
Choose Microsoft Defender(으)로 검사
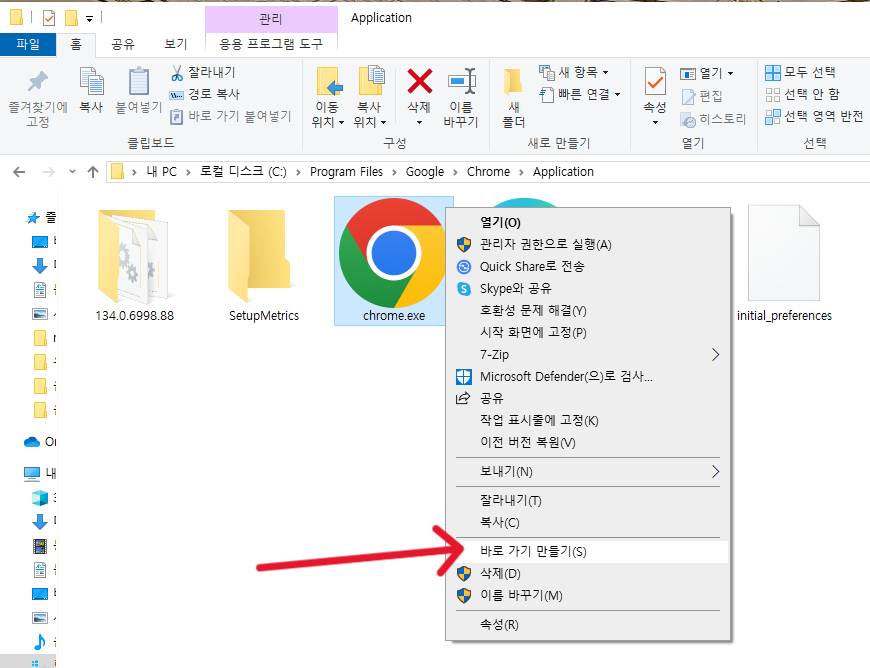[x=588, y=377]
